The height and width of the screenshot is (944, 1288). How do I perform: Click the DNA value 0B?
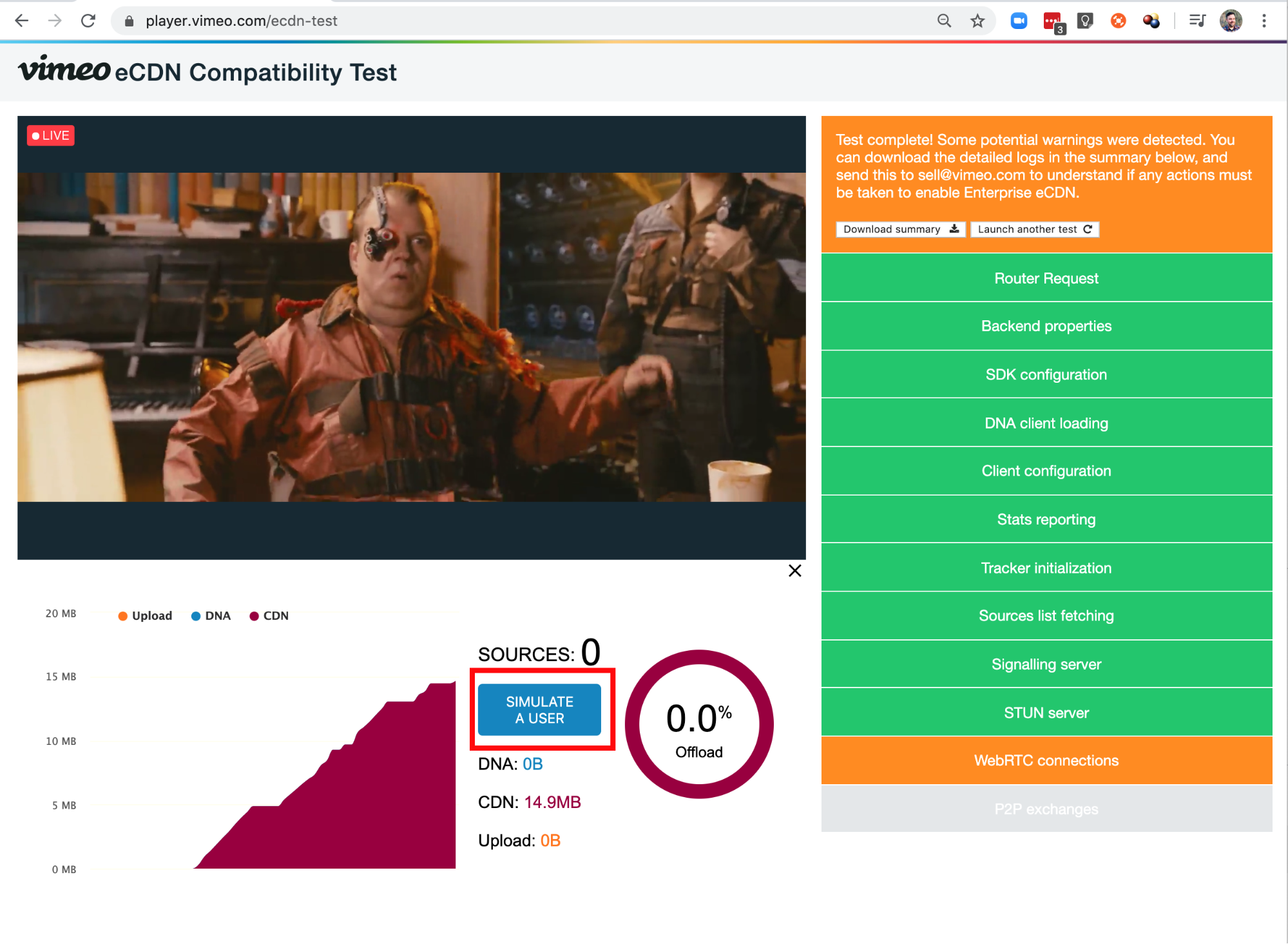[532, 764]
